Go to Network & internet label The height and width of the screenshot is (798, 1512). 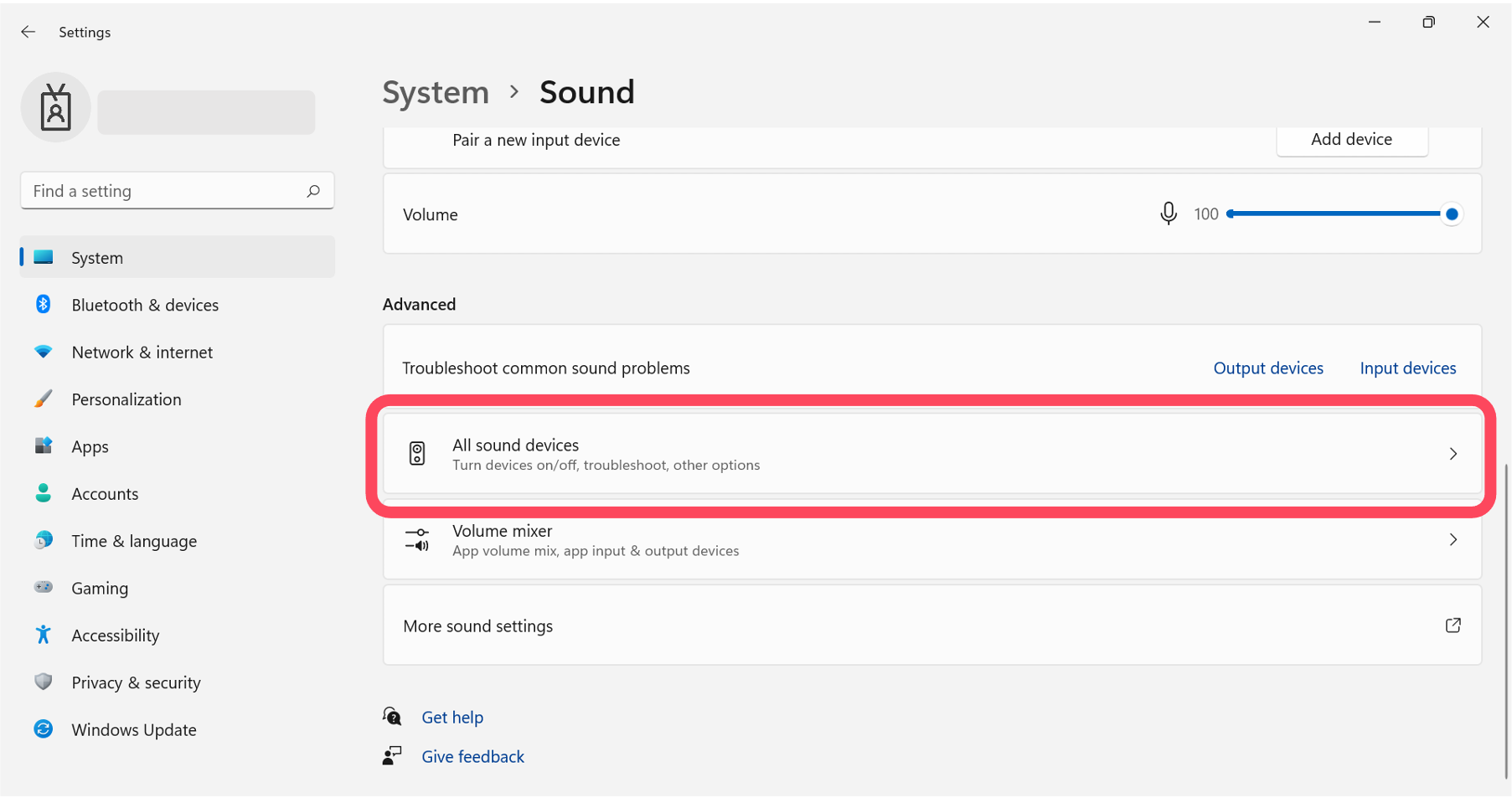pos(142,353)
